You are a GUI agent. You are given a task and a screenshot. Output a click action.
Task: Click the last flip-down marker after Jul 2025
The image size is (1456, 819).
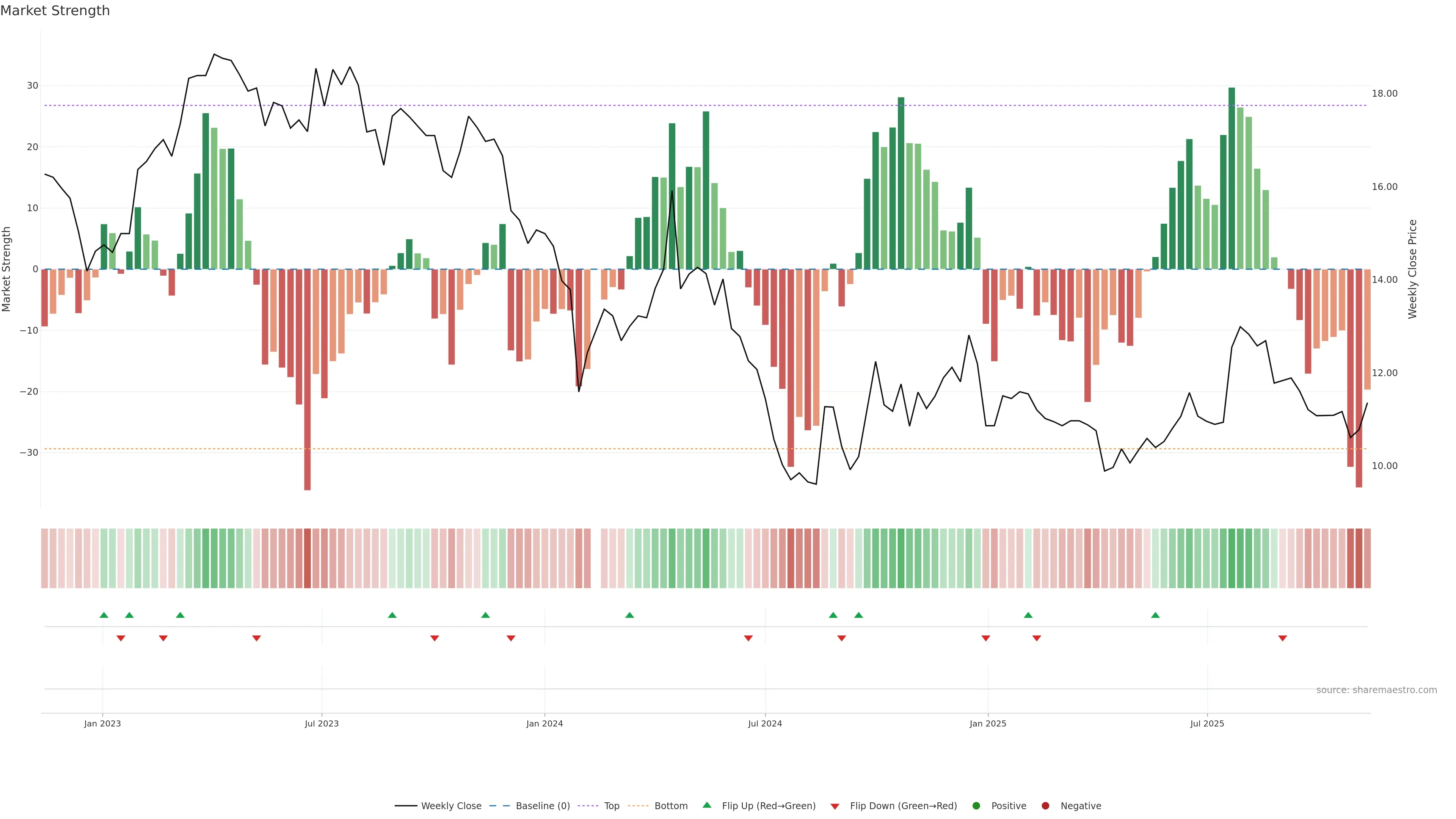[1282, 638]
